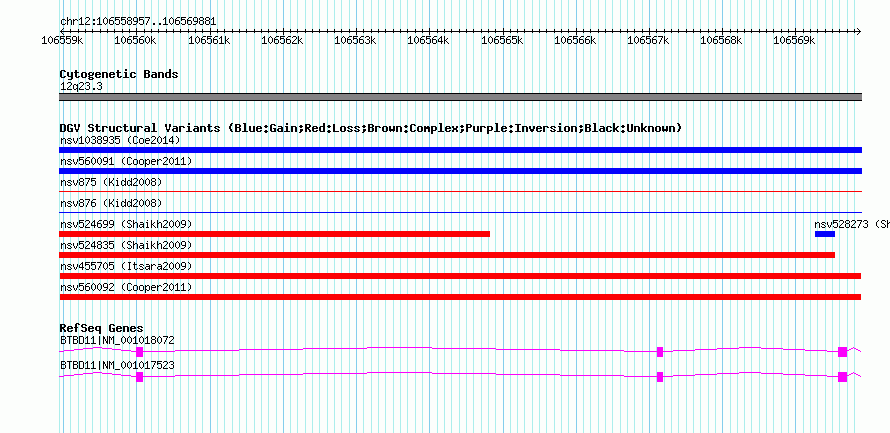
Task: Click the 106560k ruler label
Action: click(136, 40)
